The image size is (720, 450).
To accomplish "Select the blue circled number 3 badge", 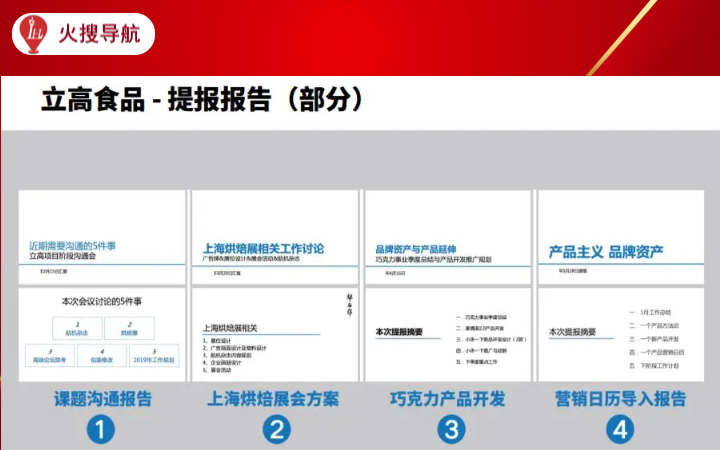I will point(451,430).
